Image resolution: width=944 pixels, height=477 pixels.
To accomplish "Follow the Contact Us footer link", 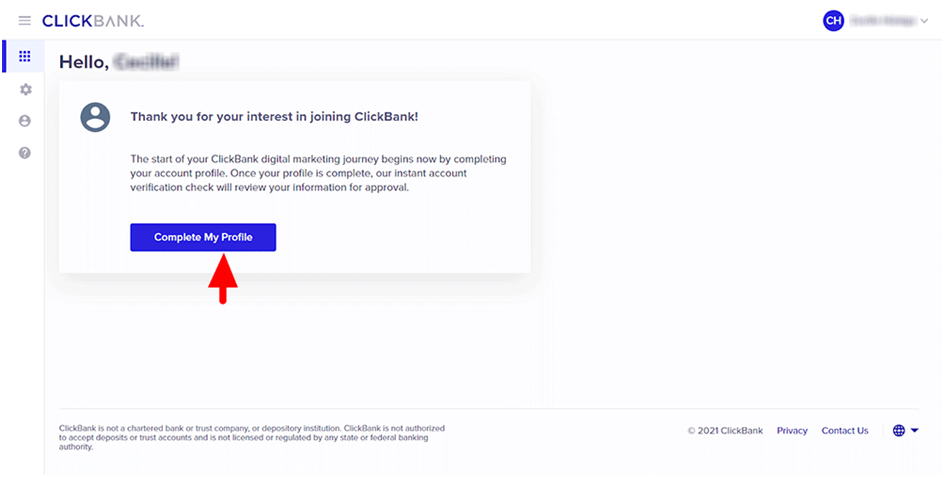I will click(x=845, y=431).
